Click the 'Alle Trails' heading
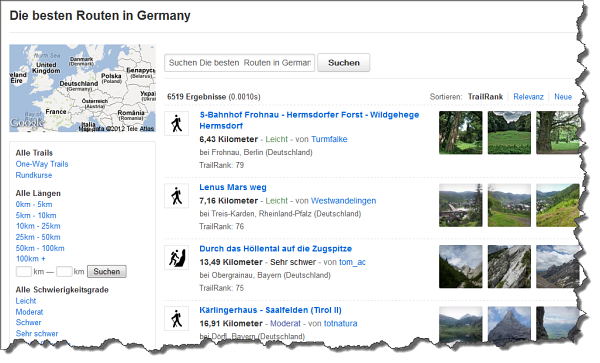The width and height of the screenshot is (600, 363). [34, 153]
